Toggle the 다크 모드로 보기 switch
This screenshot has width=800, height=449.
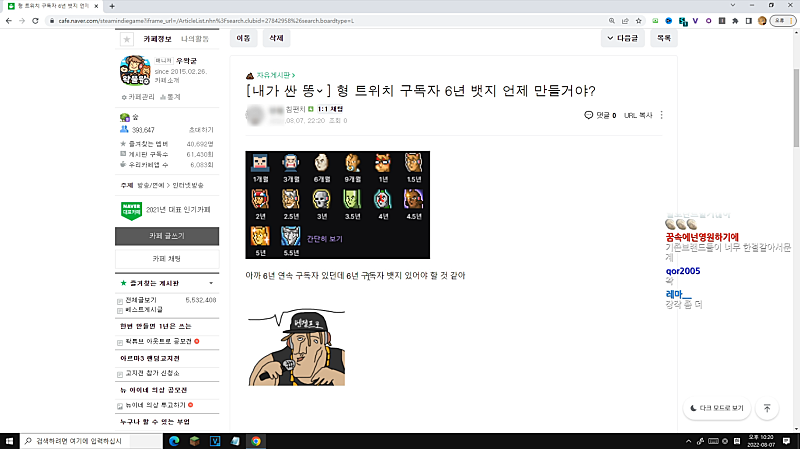click(717, 408)
